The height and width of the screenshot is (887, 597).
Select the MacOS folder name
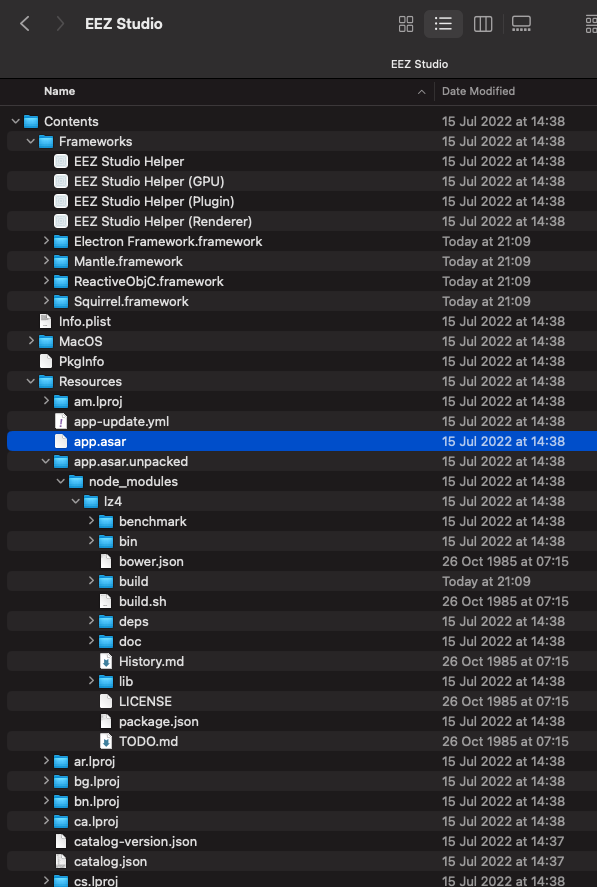coord(81,341)
